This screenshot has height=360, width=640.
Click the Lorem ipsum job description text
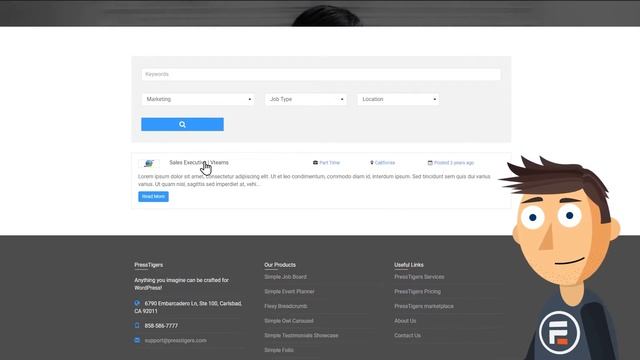pos(314,180)
